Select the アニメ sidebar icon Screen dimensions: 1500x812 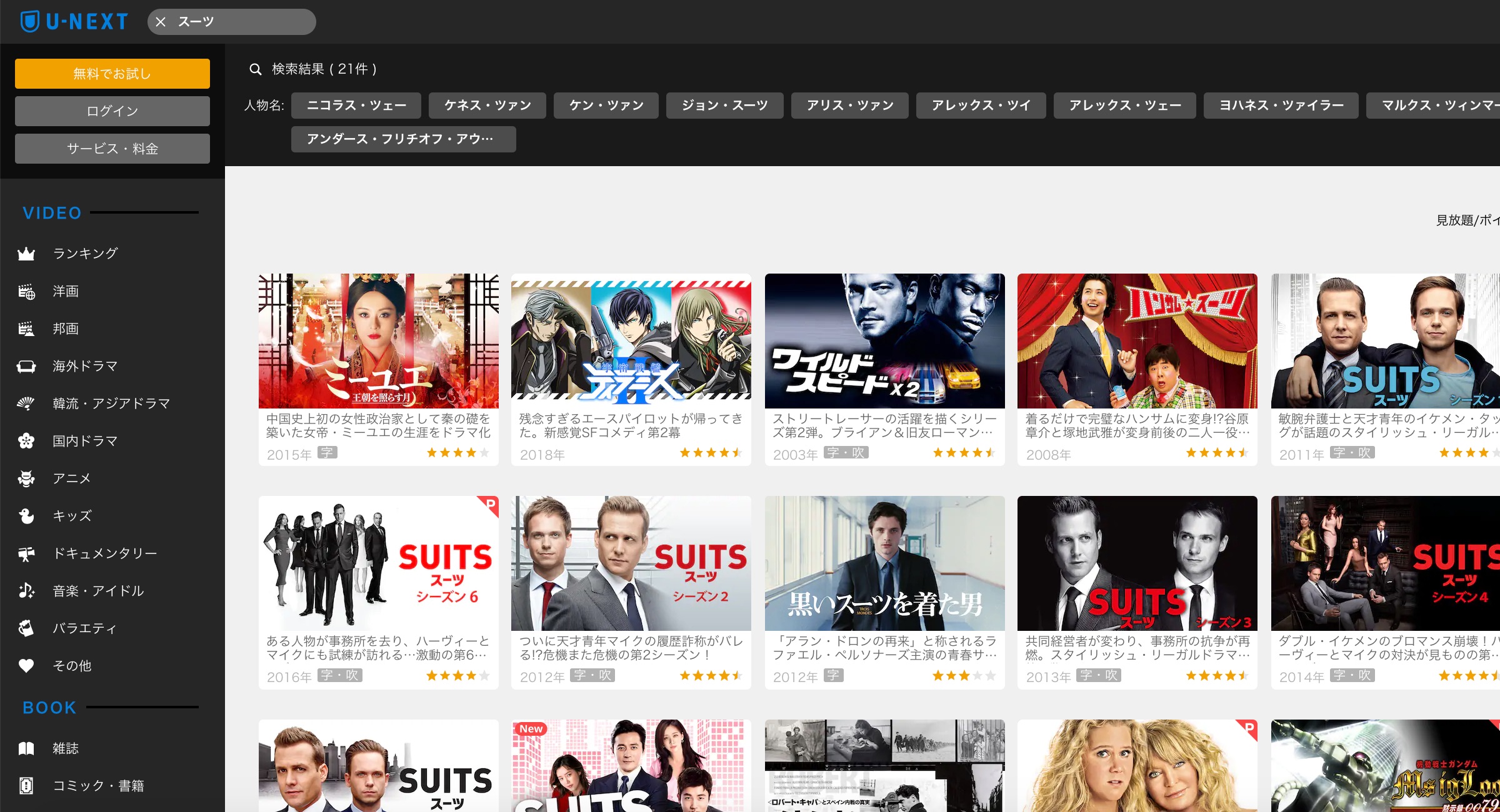26,478
